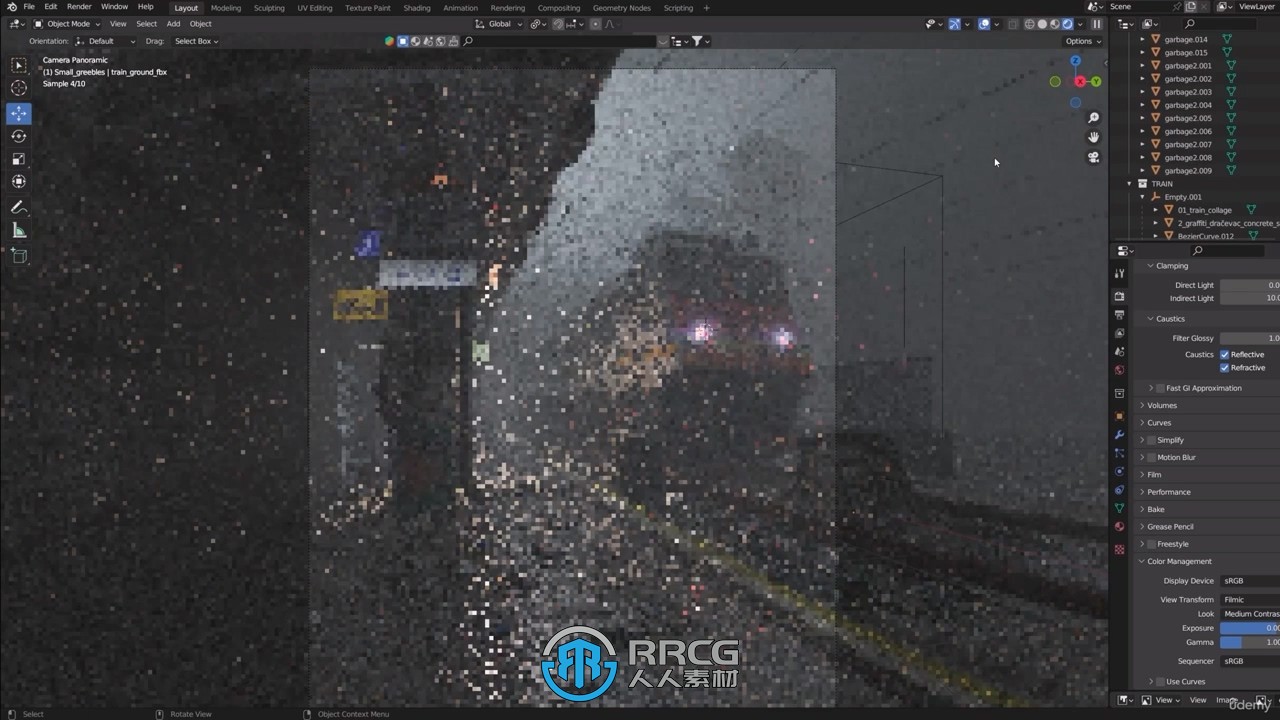Add a new workspace with plus button
1280x720 pixels.
[x=707, y=8]
